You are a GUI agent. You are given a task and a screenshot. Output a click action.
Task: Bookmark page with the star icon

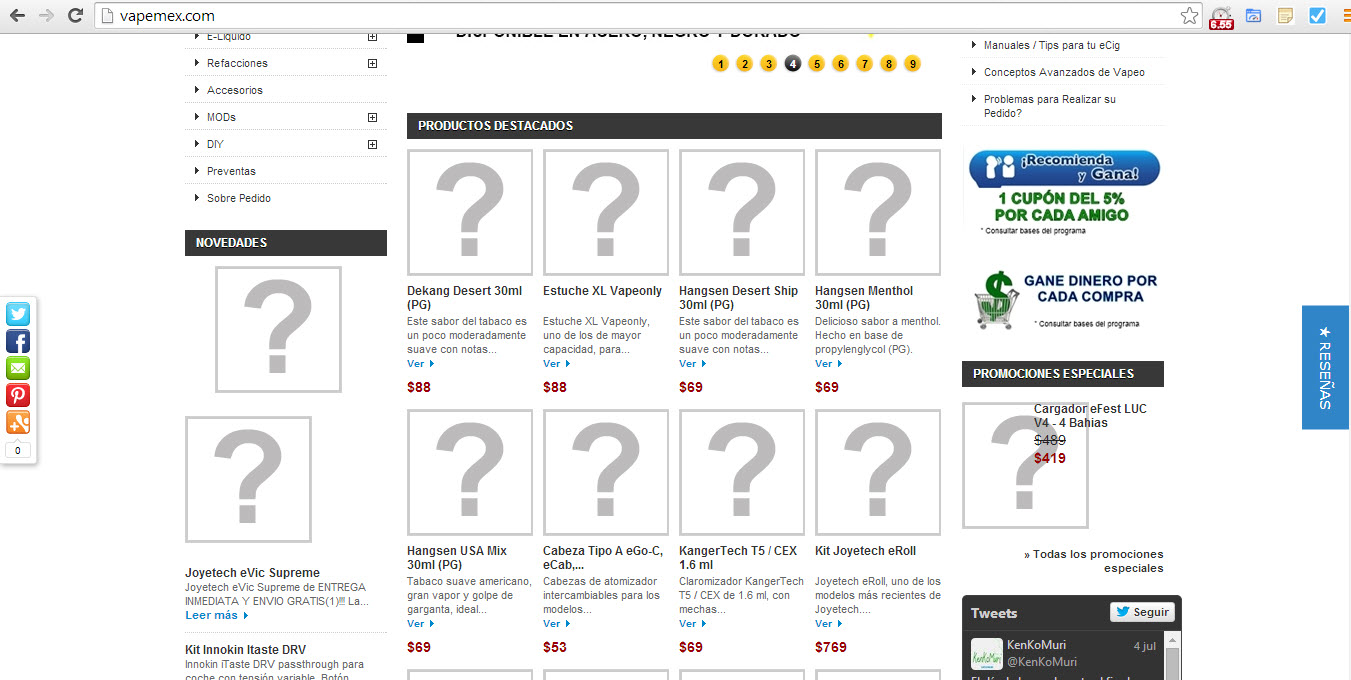coord(1189,16)
